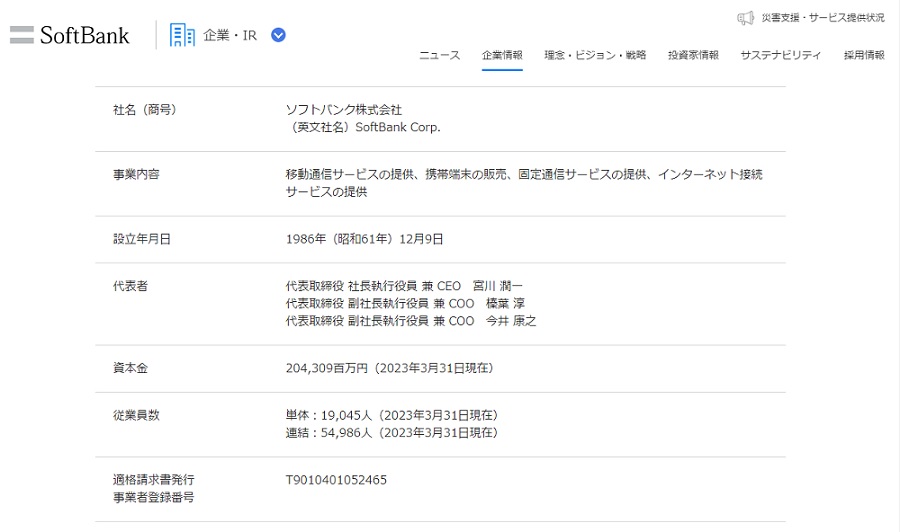Image resolution: width=900 pixels, height=532 pixels.
Task: Click the 代表者 row label
Action: pos(130,286)
